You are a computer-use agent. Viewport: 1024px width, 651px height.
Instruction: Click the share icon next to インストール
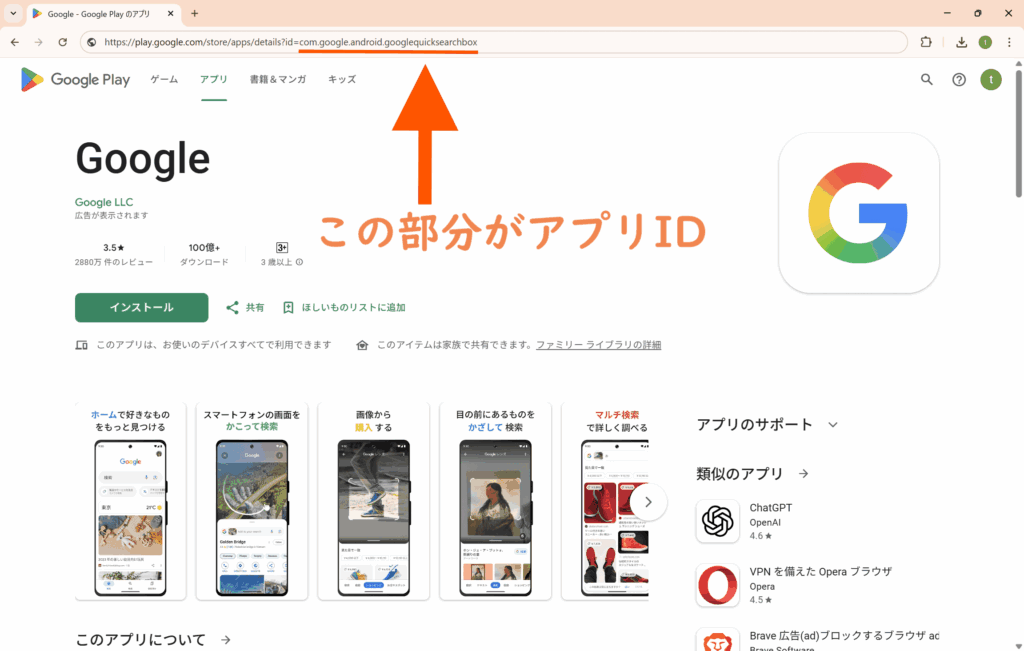233,308
